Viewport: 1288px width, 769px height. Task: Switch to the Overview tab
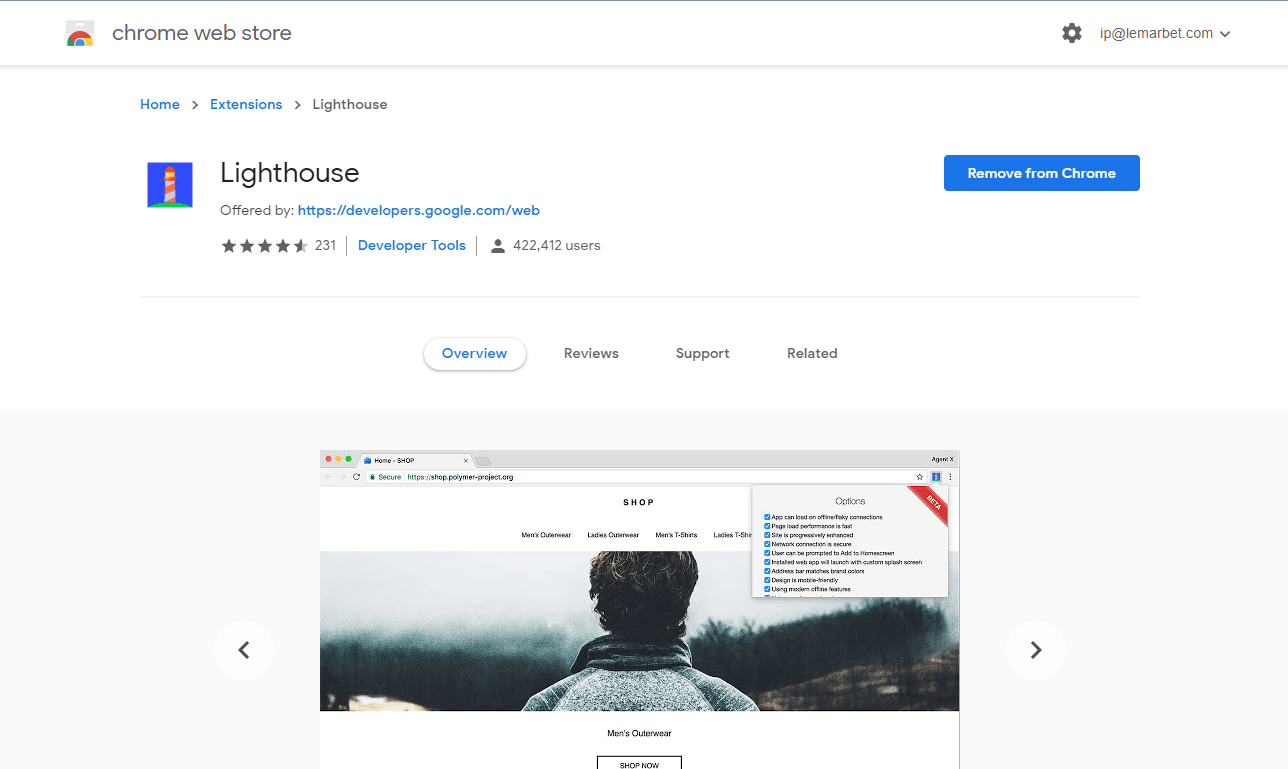[475, 353]
